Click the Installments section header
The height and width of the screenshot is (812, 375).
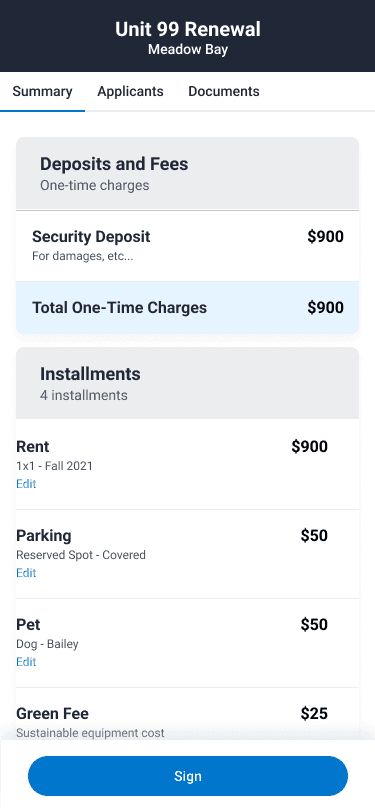(90, 374)
